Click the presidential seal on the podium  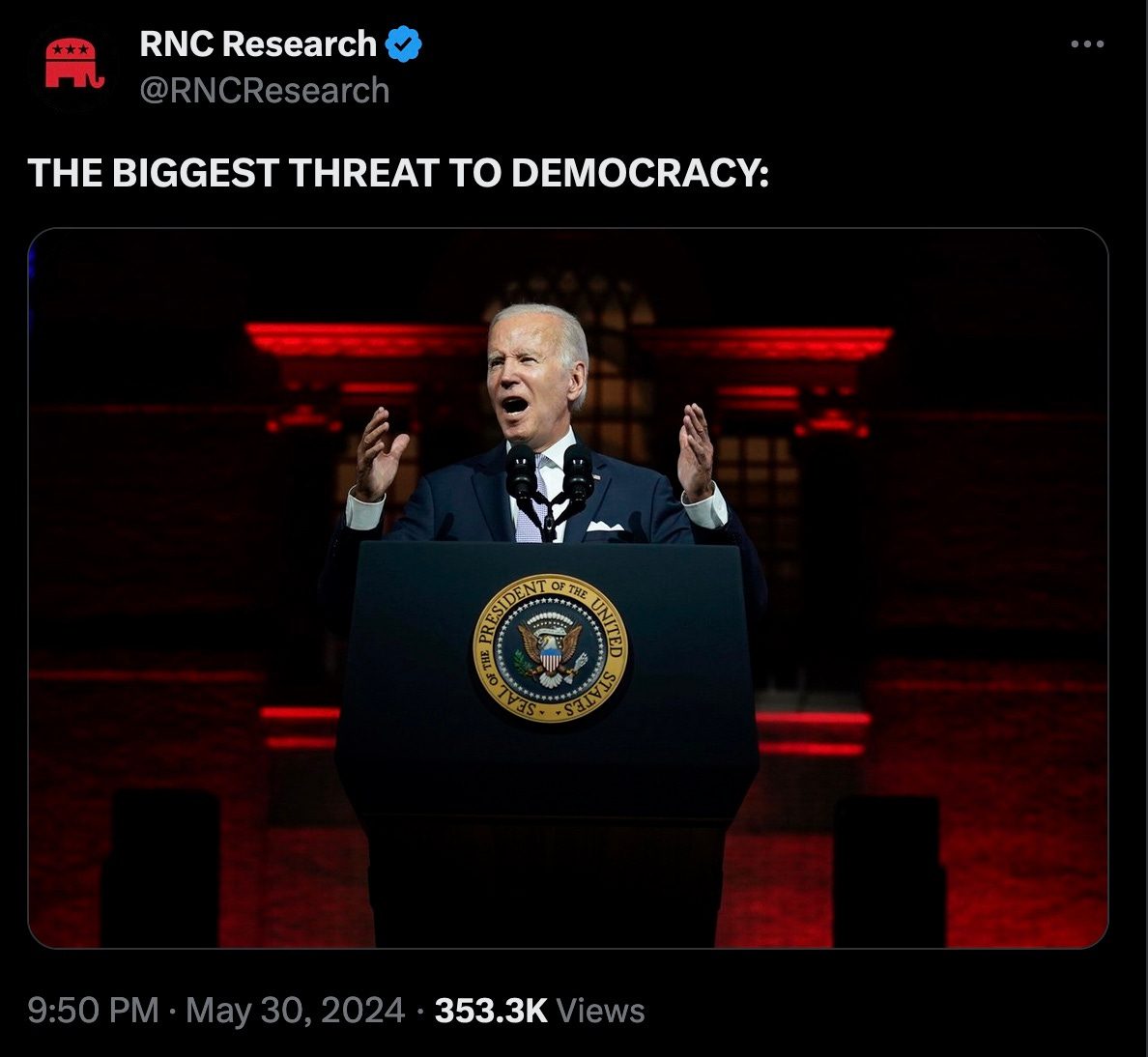coord(551,648)
